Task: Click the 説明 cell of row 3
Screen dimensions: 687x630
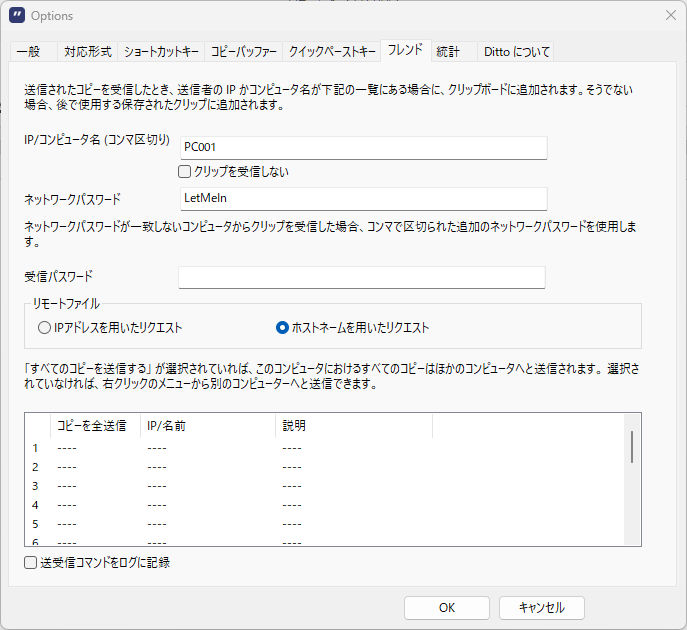Action: pos(354,486)
